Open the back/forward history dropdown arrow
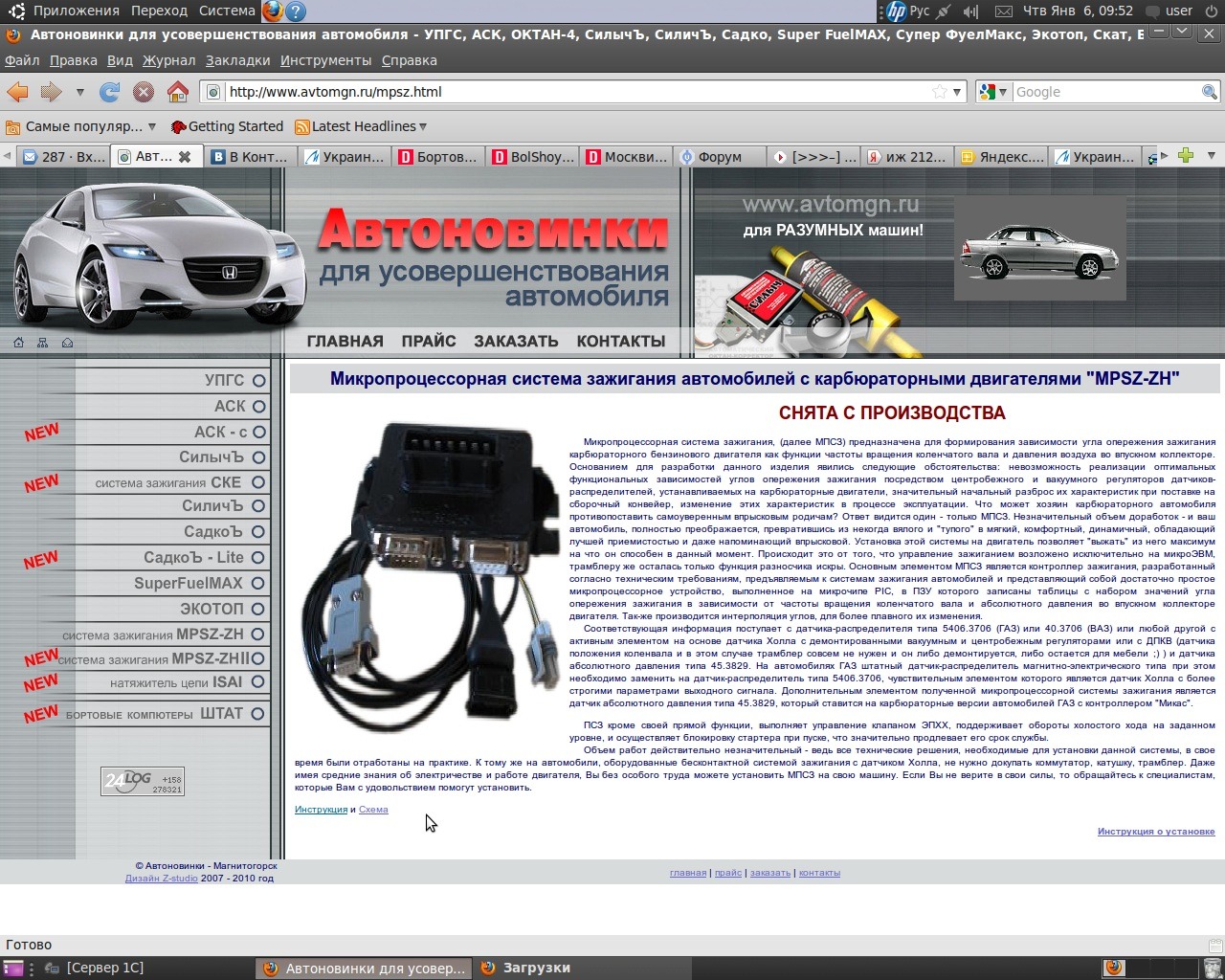Screen dimensions: 1225x980 click(x=79, y=93)
